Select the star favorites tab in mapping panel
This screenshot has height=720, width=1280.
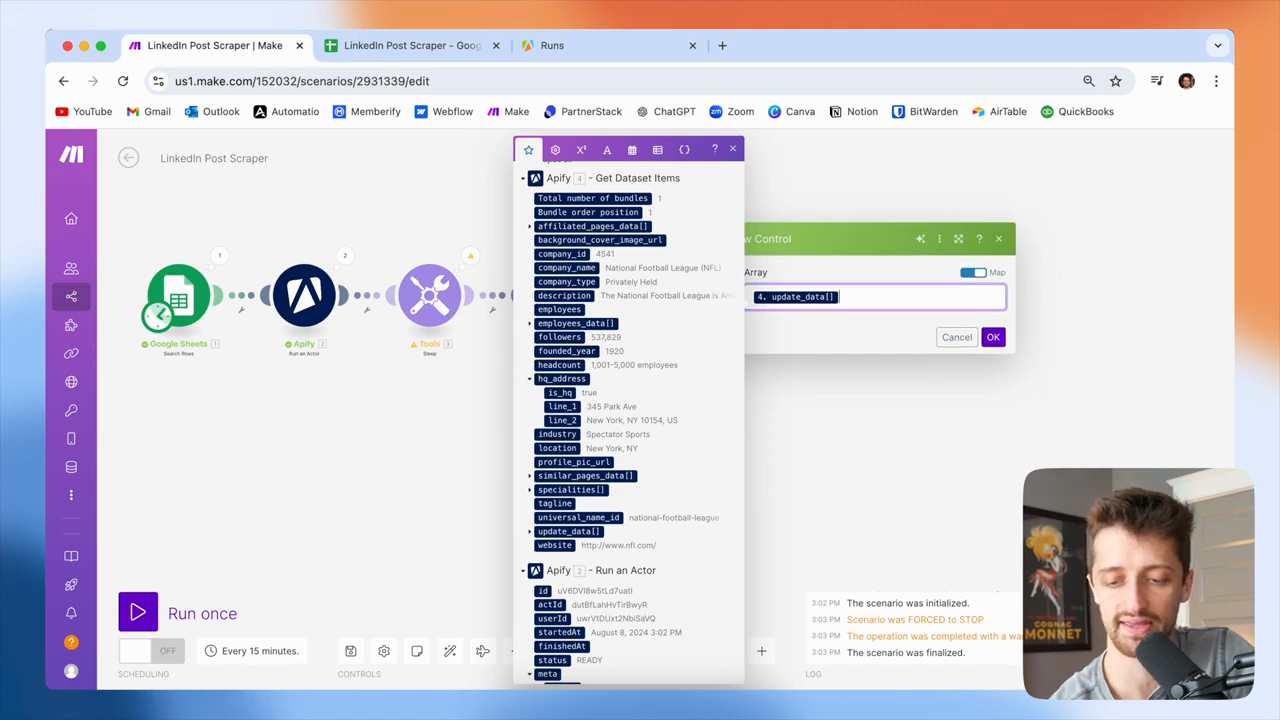529,150
